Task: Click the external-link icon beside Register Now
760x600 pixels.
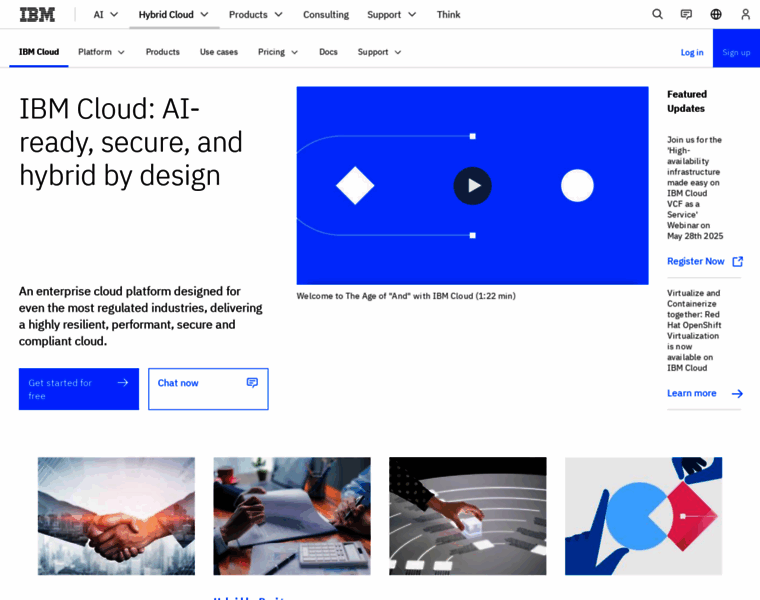Action: [738, 262]
